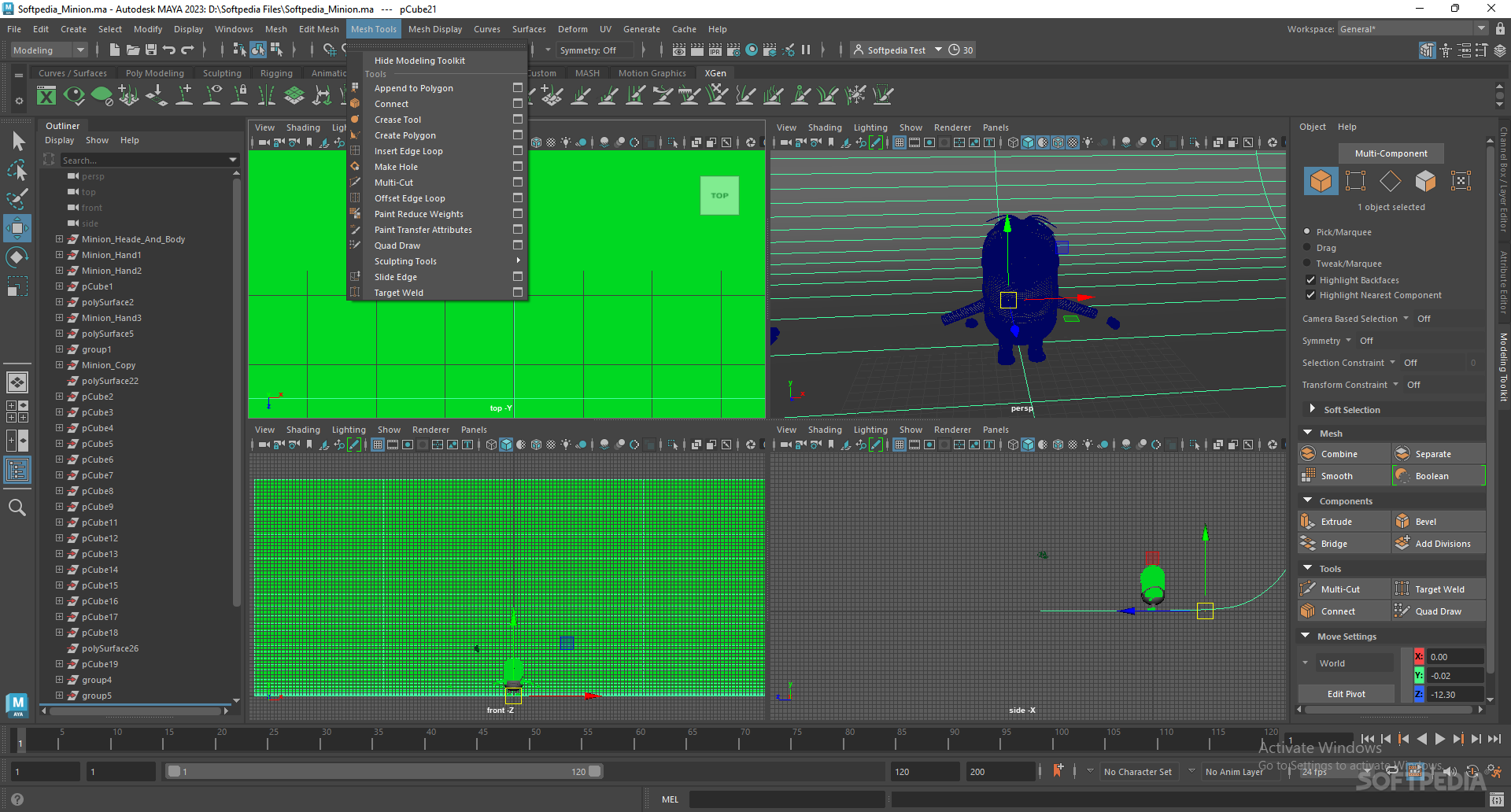Choose Hide Modeling Toolkit menu entry
The image size is (1511, 812).
click(438, 61)
